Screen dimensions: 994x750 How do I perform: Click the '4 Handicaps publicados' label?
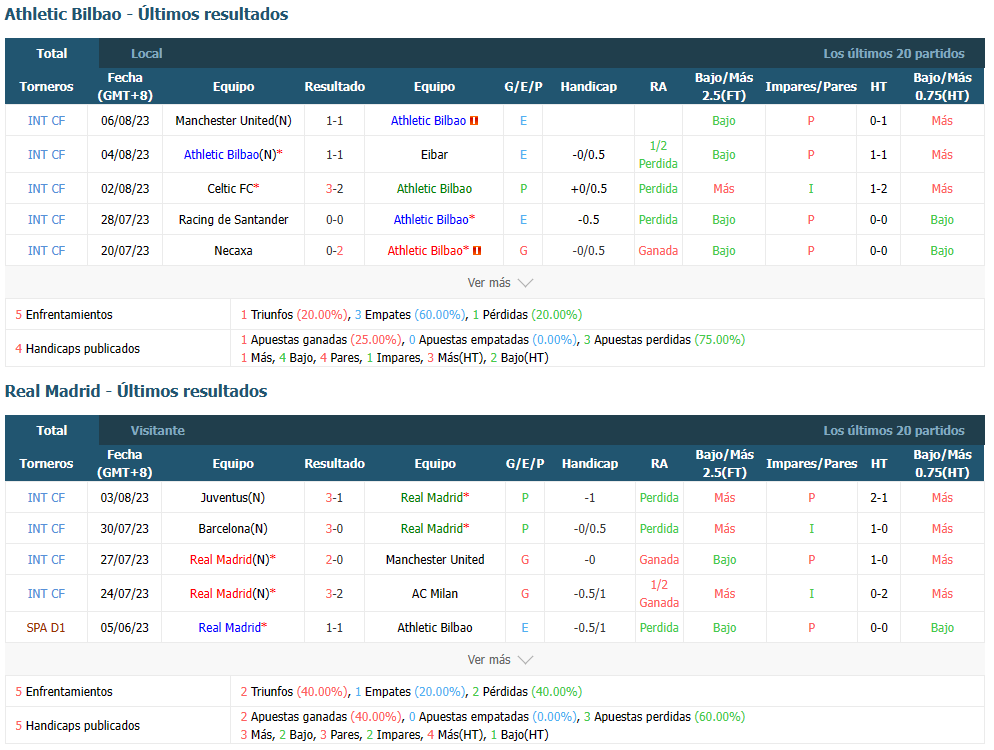point(77,349)
